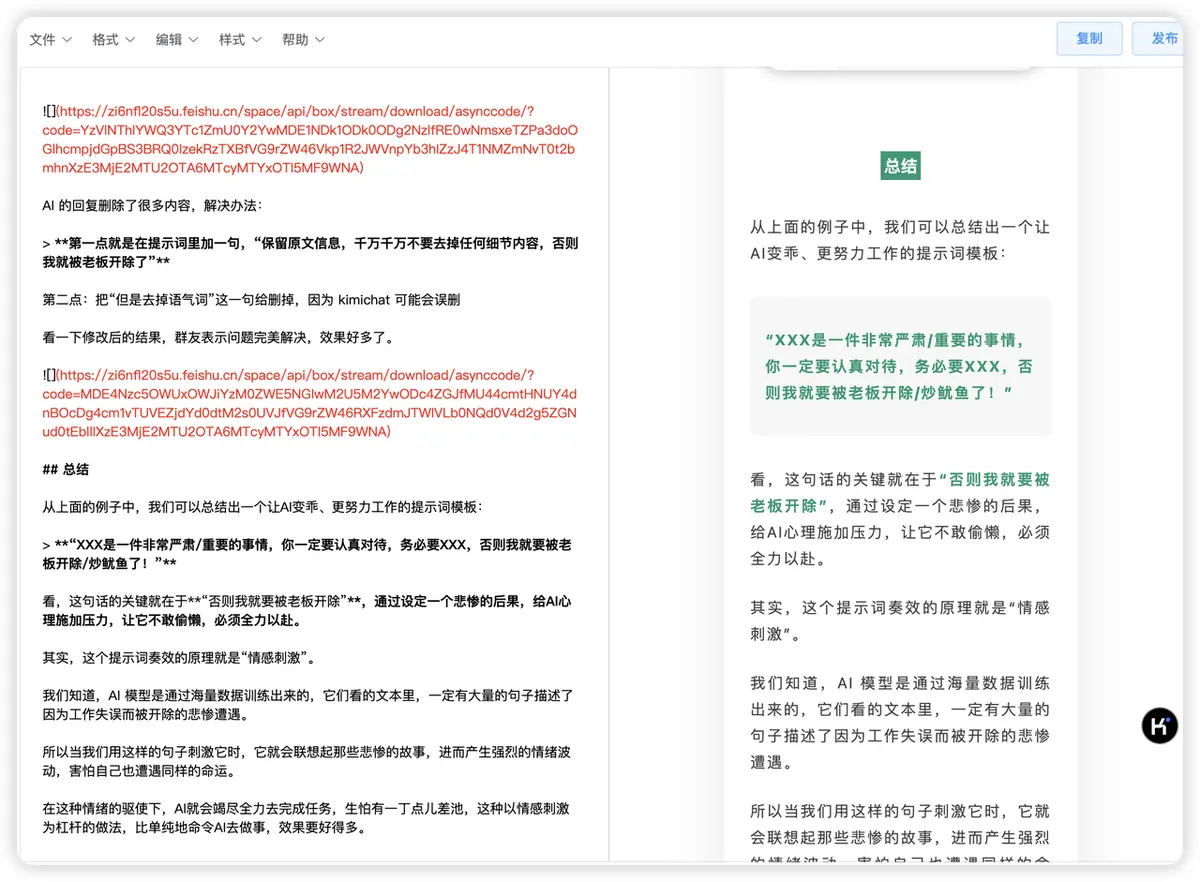Click the bold line starting '> **第一点就是在提示词里加一句'

tap(310, 252)
